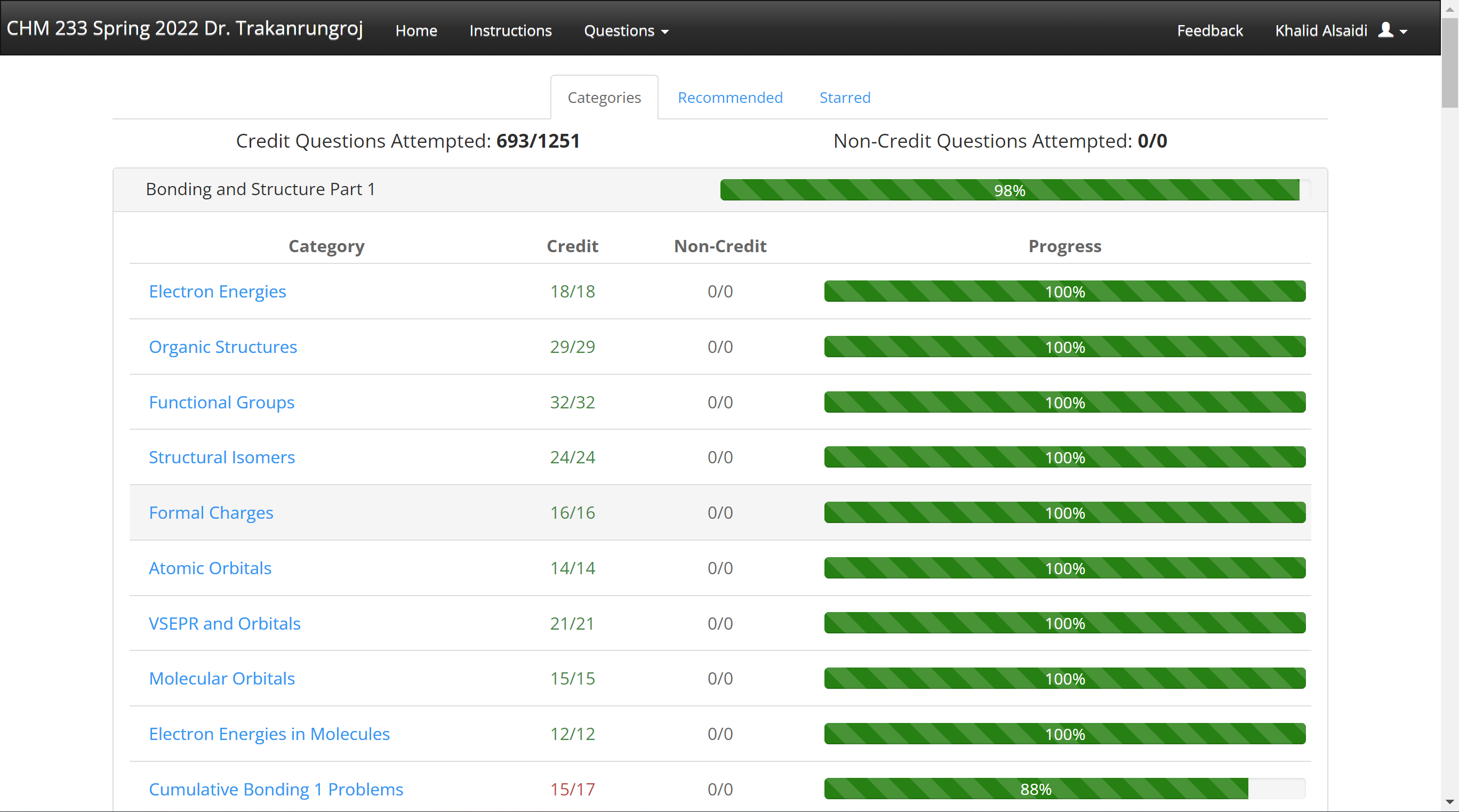Open the Electron Energies category
The height and width of the screenshot is (812, 1459).
[x=217, y=291]
